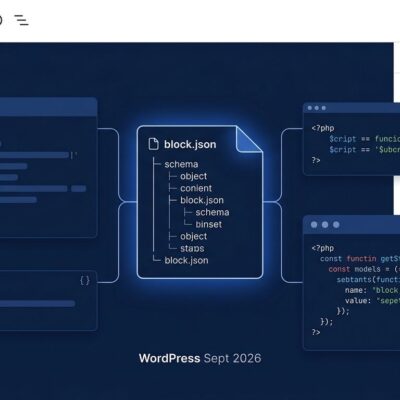Image resolution: width=400 pixels, height=400 pixels.
Task: Select the 'staps' tree row
Action: tap(192, 248)
